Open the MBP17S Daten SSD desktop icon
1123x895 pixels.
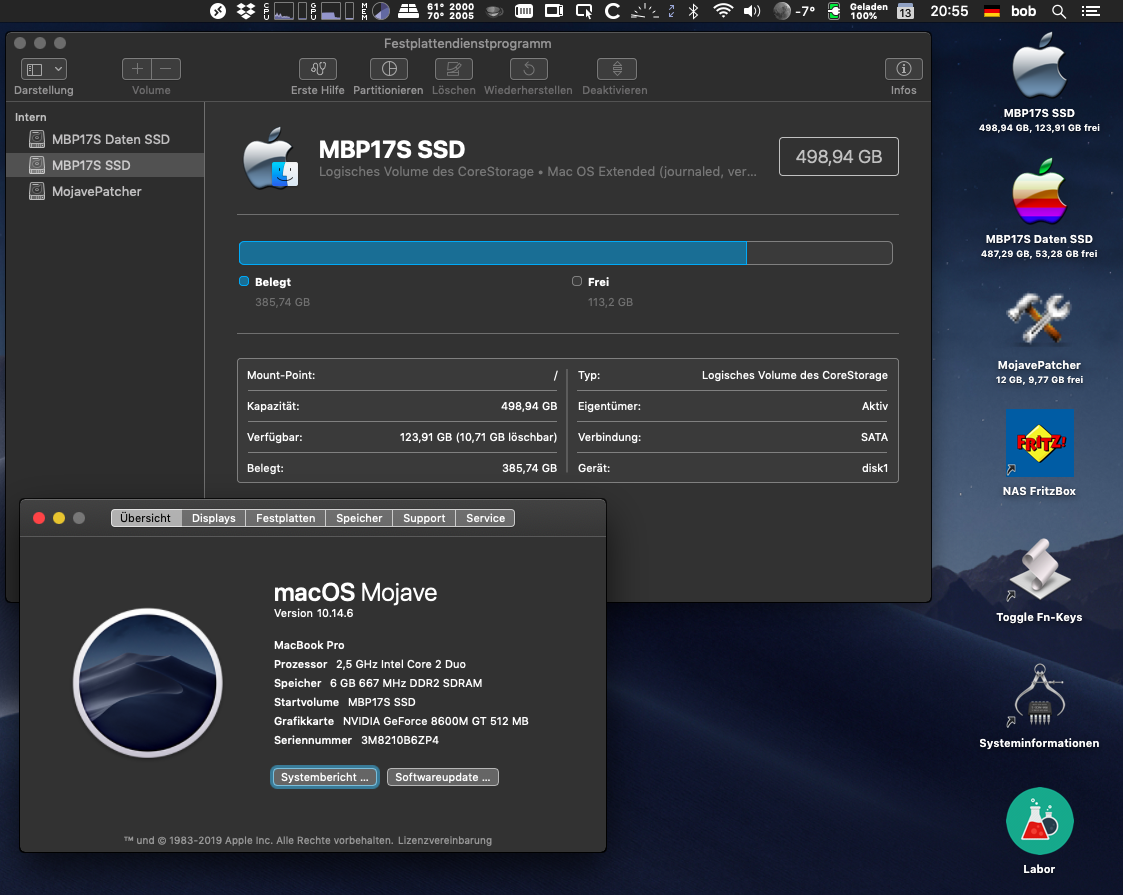tap(1039, 192)
